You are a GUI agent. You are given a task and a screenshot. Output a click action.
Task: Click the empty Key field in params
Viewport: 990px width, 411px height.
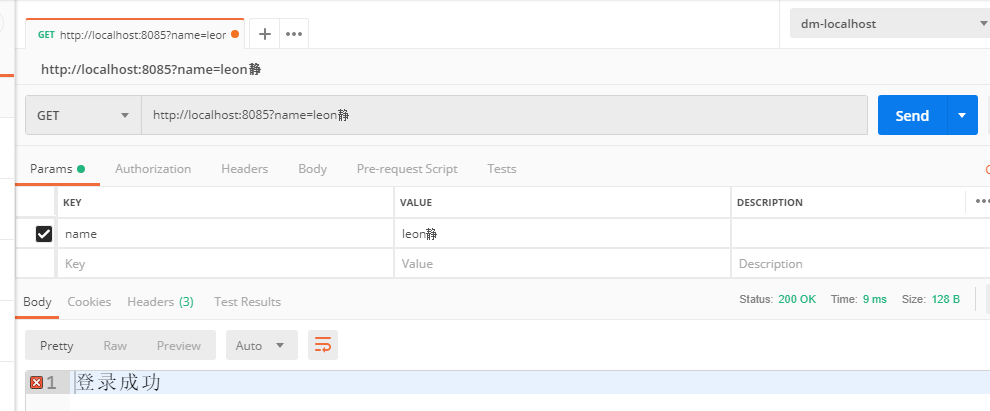click(x=225, y=264)
